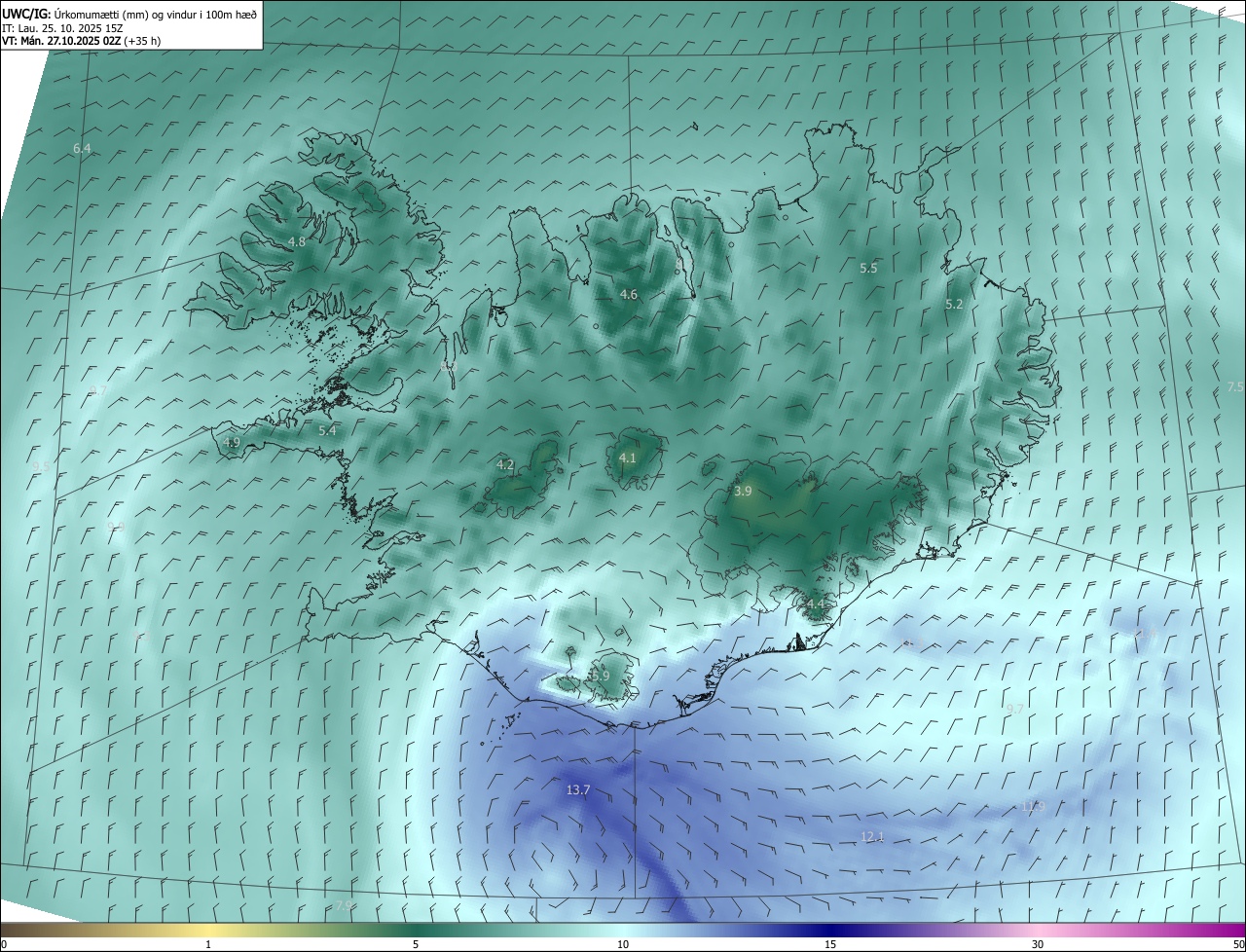The width and height of the screenshot is (1246, 952).
Task: Click the 12.1 value in the southeast sea
Action: tap(872, 837)
